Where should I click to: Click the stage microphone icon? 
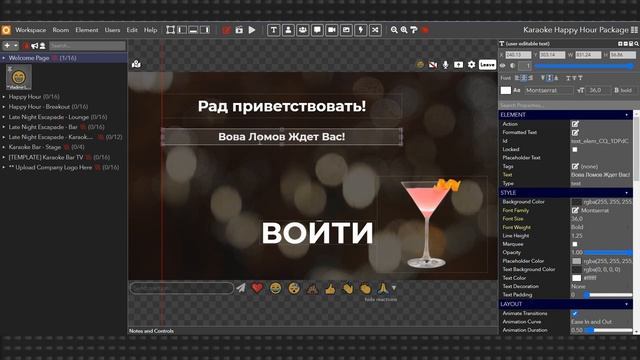pos(445,64)
